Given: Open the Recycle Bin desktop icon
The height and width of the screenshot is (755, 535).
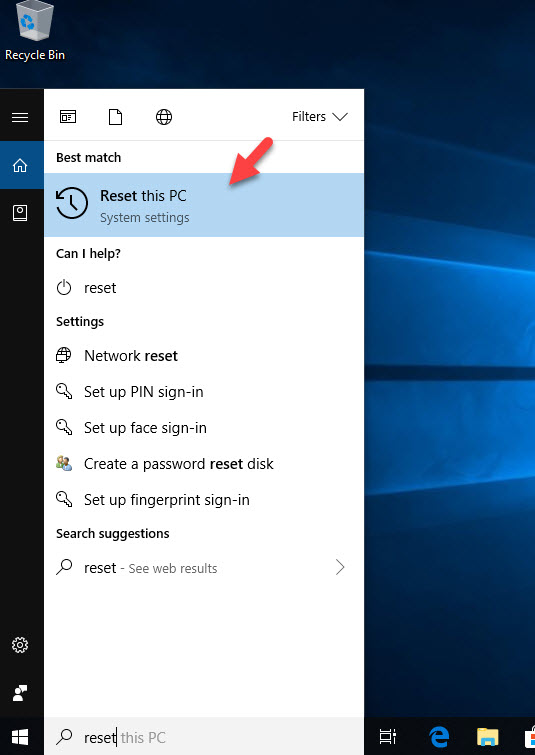Looking at the screenshot, I should [35, 31].
